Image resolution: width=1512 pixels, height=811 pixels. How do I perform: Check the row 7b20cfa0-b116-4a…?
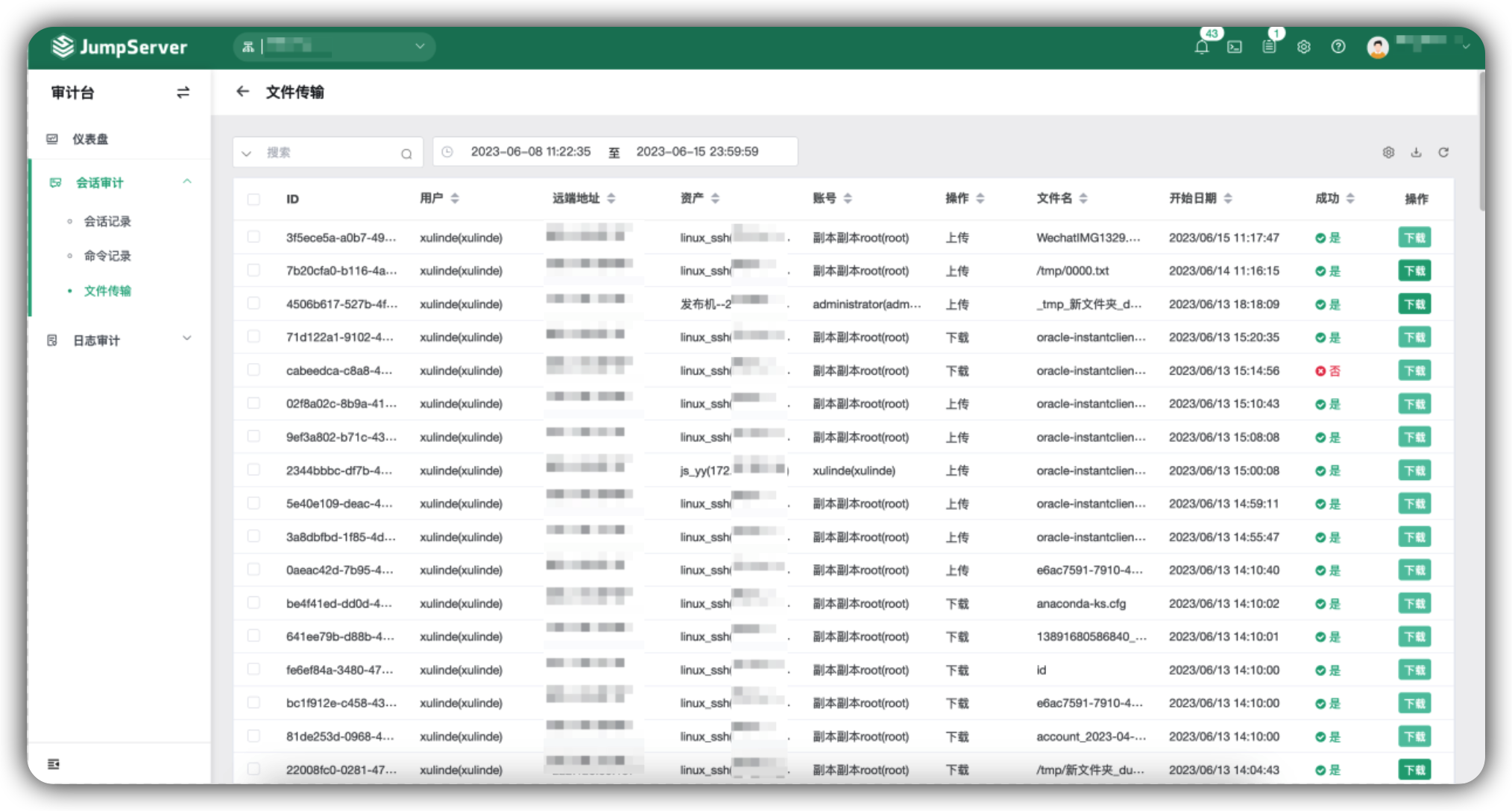253,270
